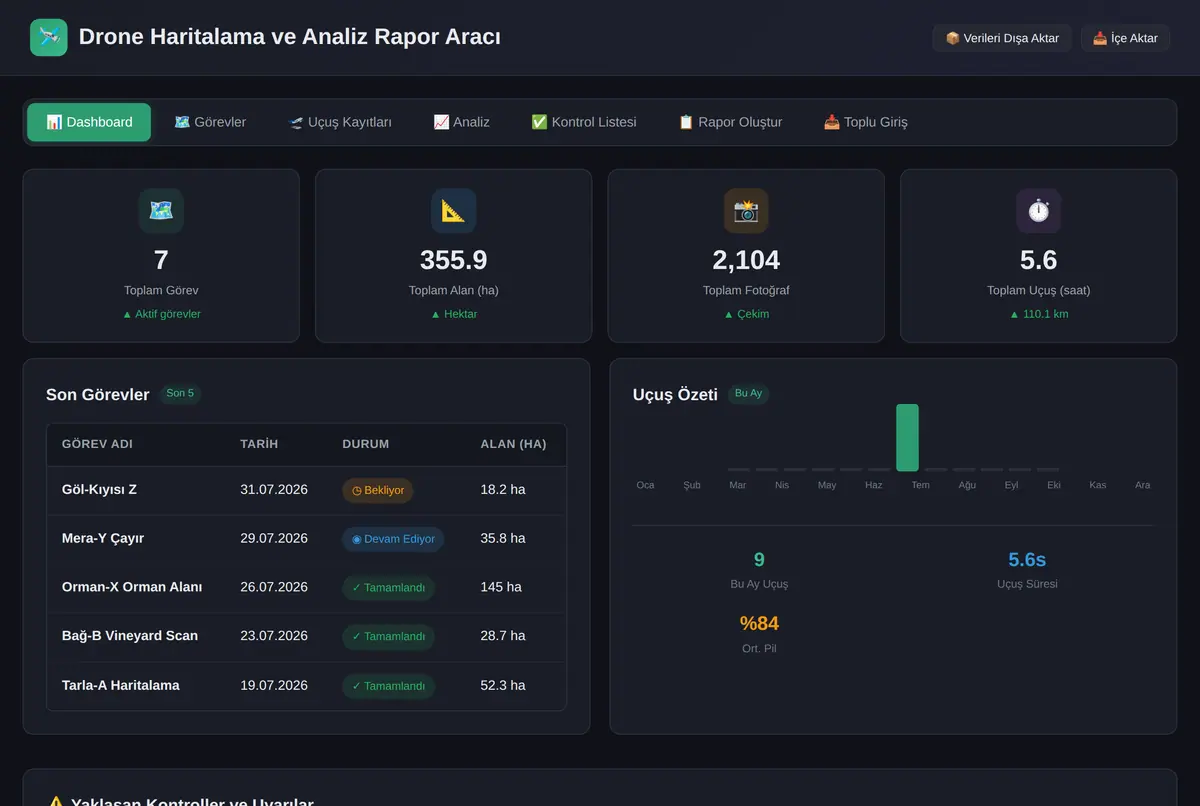
Task: Select the Göl-Kıyısı Z mission name
Action: (99, 490)
